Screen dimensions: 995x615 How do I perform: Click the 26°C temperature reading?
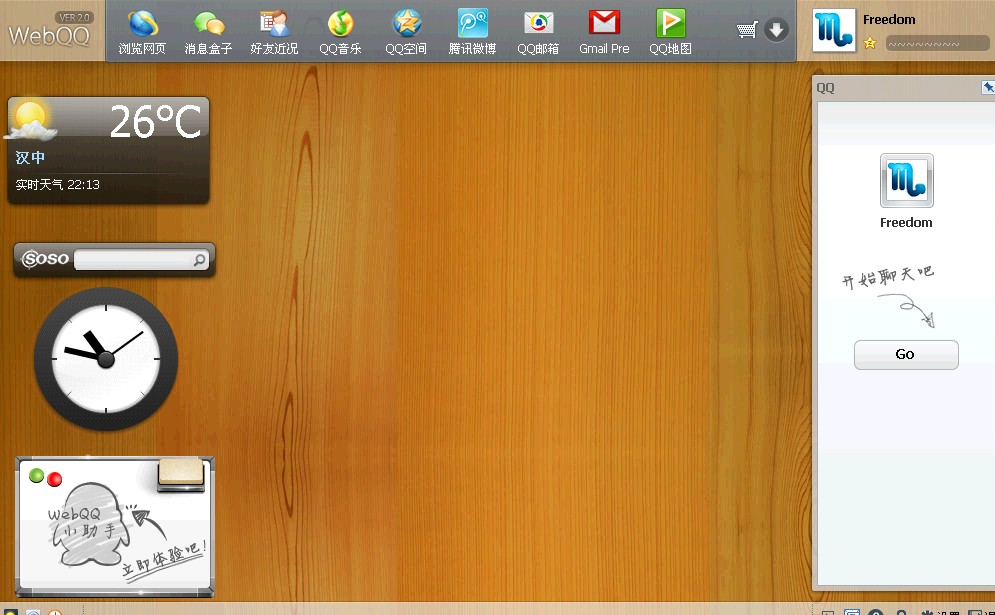[x=155, y=121]
